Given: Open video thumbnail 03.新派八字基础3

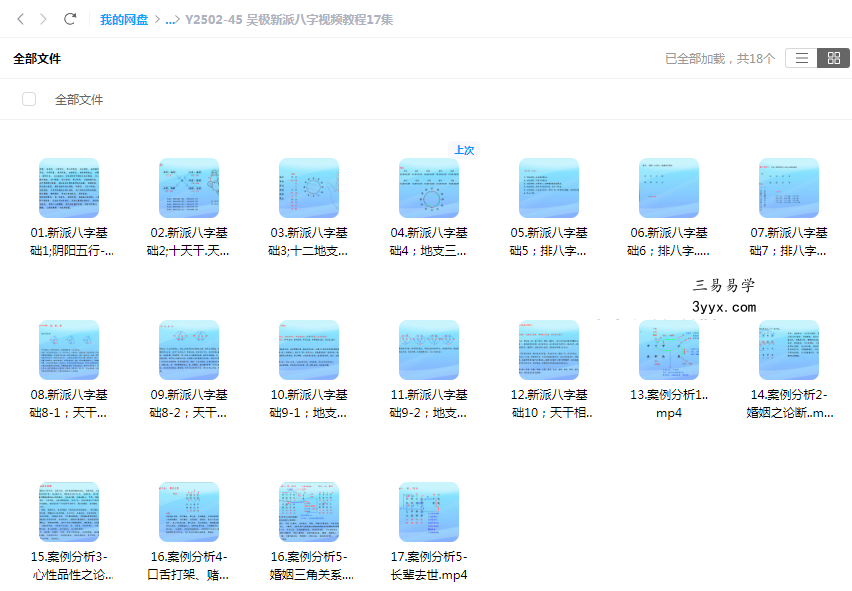Looking at the screenshot, I should coord(309,188).
